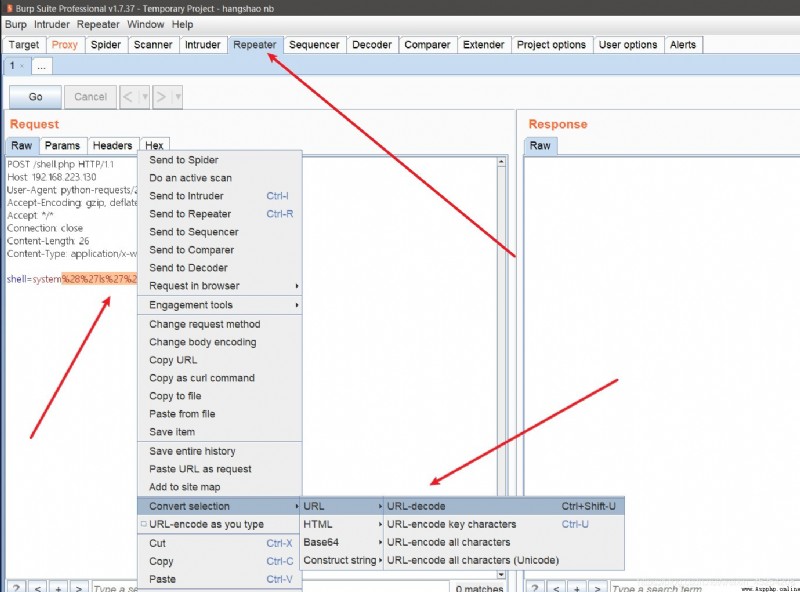Screen dimensions: 800x592
Task: Expand the Construct string submenu
Action: 342,560
